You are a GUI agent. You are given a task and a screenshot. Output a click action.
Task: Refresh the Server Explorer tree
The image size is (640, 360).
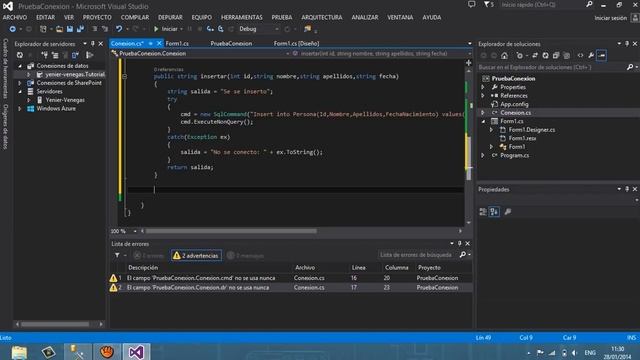20,55
